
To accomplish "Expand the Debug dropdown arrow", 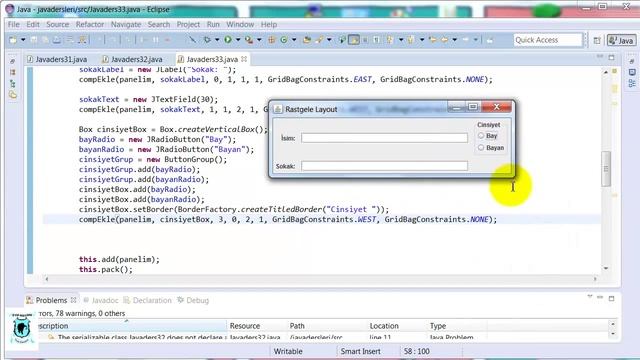I will (217, 40).
